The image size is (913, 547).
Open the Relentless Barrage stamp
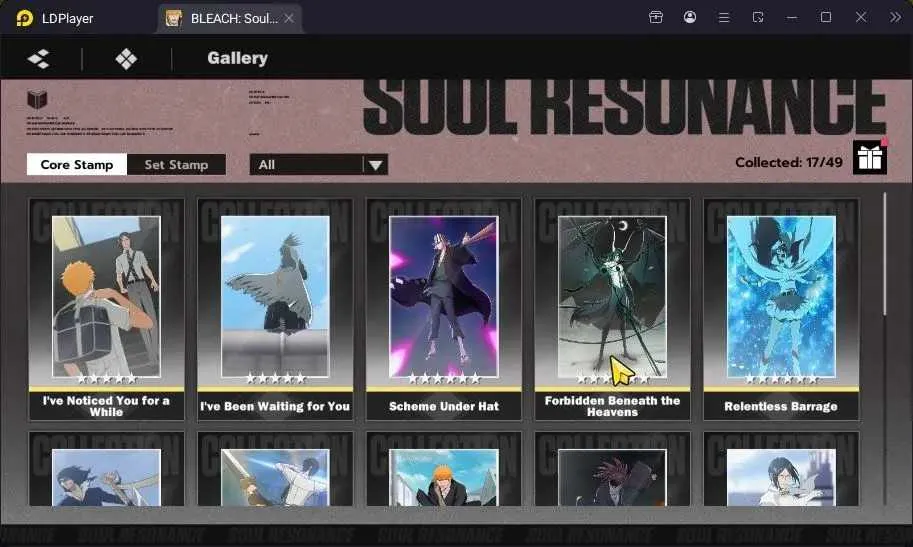pos(781,309)
